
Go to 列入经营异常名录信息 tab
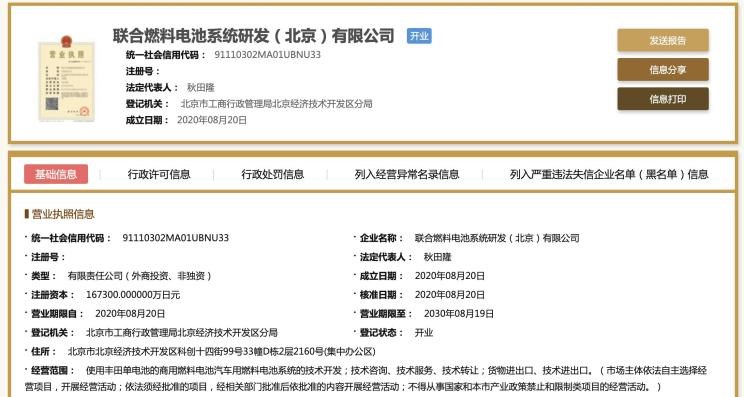(407, 174)
